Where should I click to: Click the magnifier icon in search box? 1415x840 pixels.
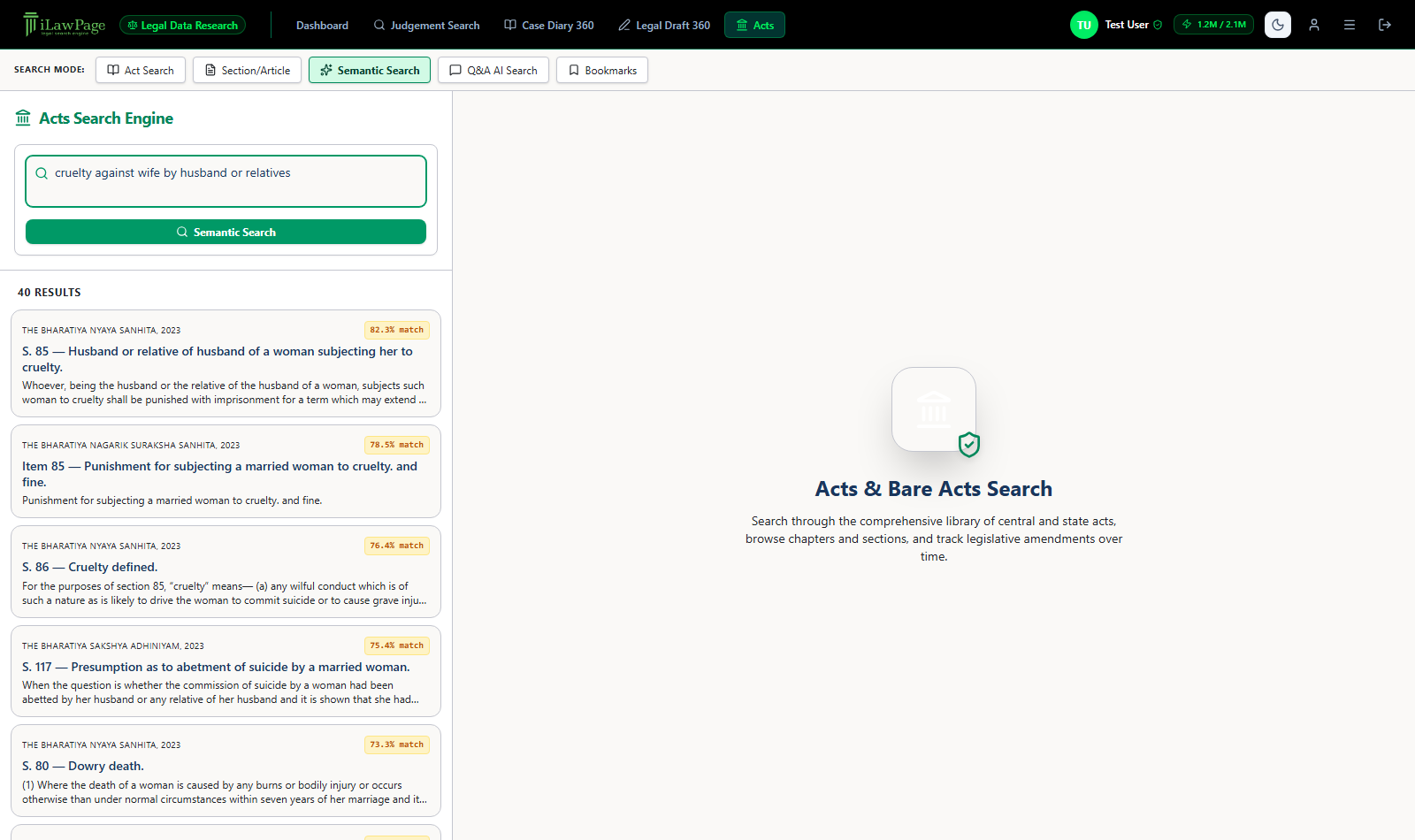coord(42,173)
